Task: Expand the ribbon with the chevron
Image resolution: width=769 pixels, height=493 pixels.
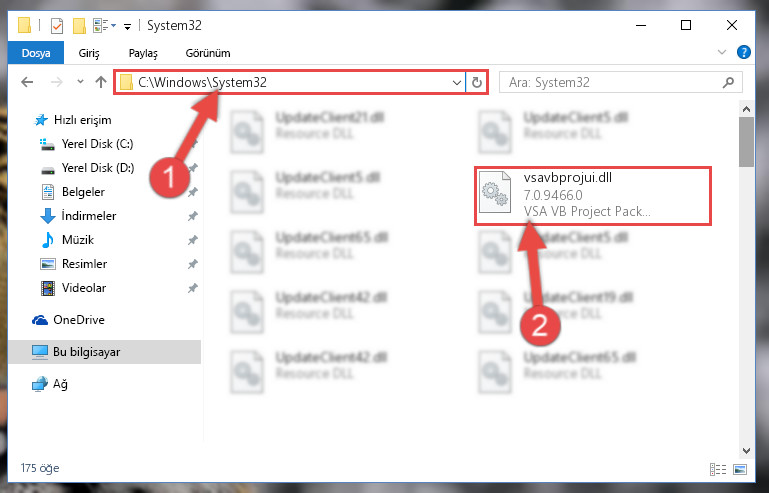Action: click(722, 52)
